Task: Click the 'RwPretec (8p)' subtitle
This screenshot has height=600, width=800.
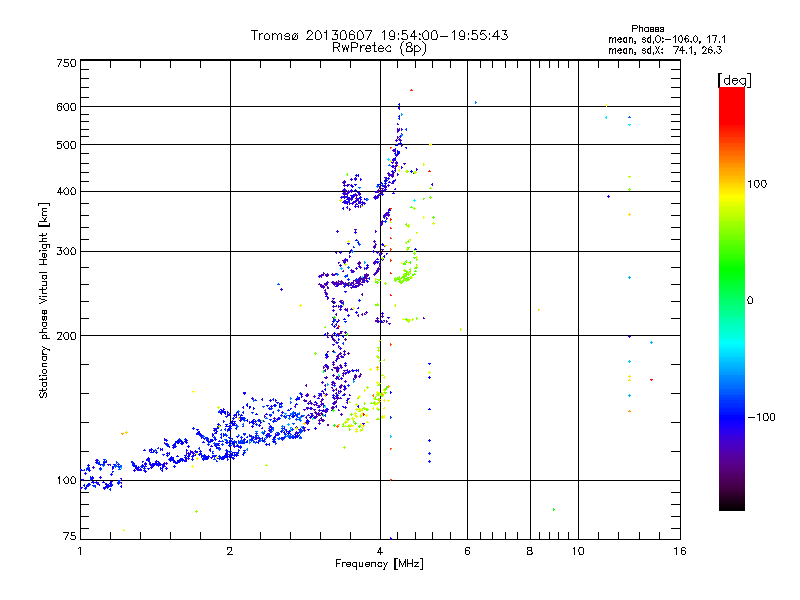Action: point(379,48)
